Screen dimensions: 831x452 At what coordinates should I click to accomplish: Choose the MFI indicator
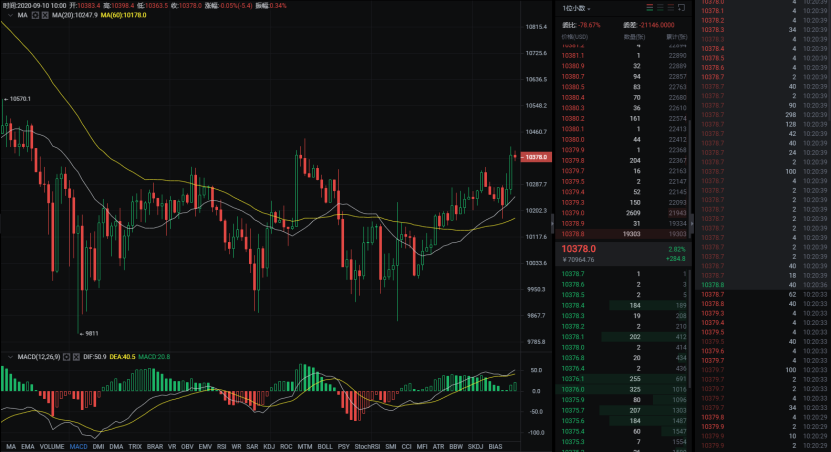[x=422, y=447]
